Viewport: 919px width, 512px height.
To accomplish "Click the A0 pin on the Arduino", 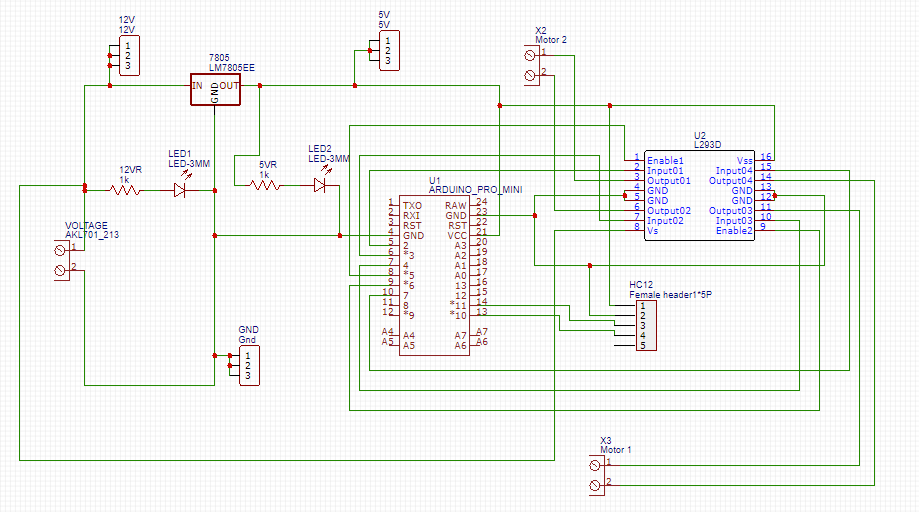I will (x=461, y=275).
